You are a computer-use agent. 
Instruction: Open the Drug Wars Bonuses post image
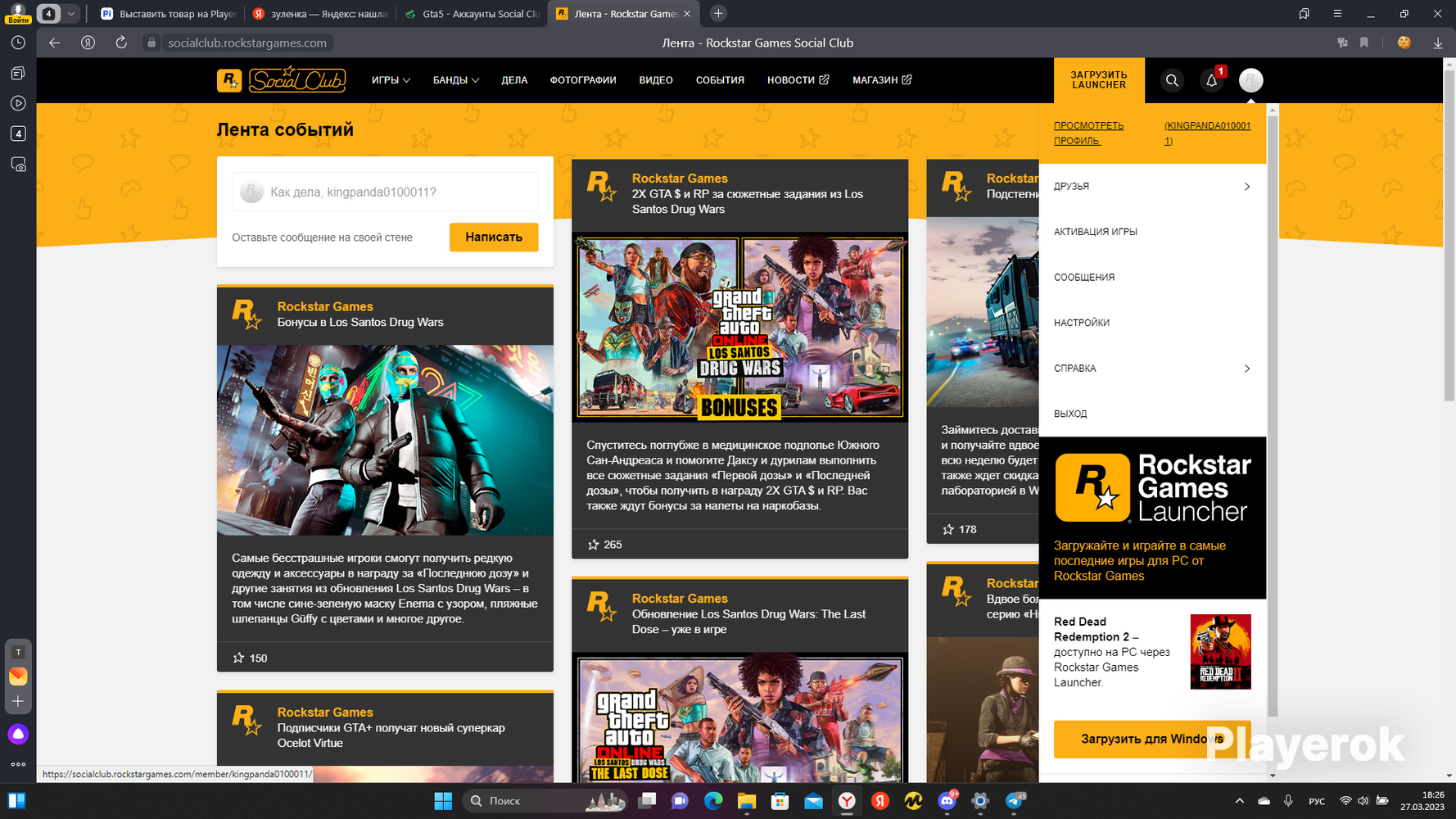pyautogui.click(x=739, y=328)
